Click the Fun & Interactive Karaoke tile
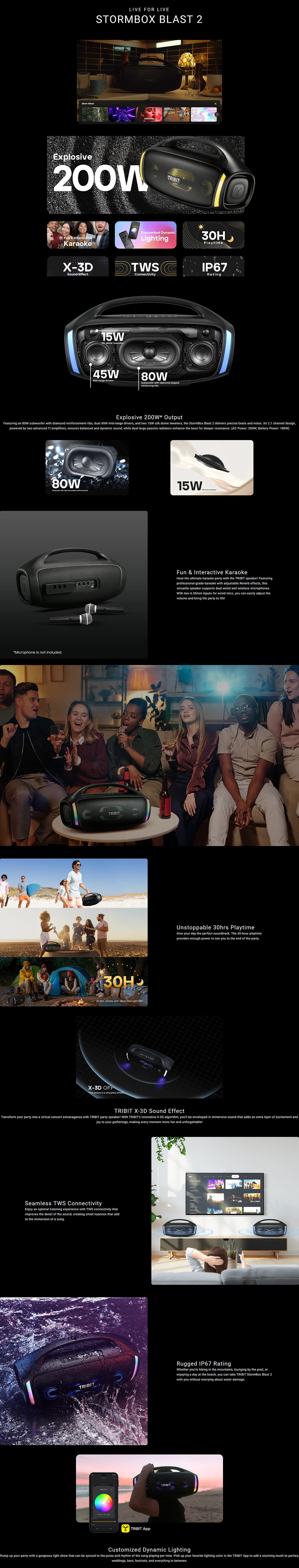The width and height of the screenshot is (299, 1568). pos(78,235)
